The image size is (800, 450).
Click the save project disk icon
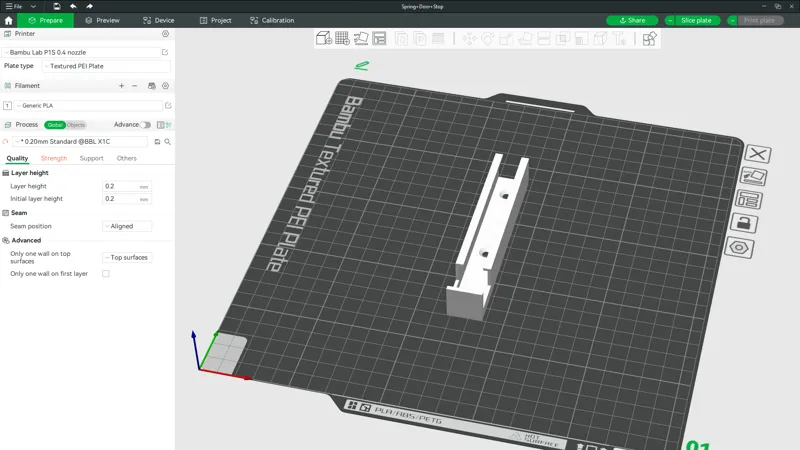point(57,6)
